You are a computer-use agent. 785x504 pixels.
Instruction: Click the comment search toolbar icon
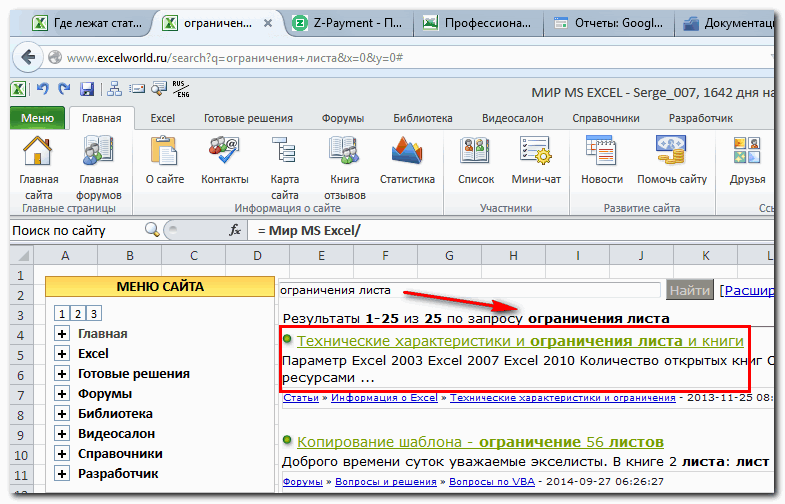(159, 89)
